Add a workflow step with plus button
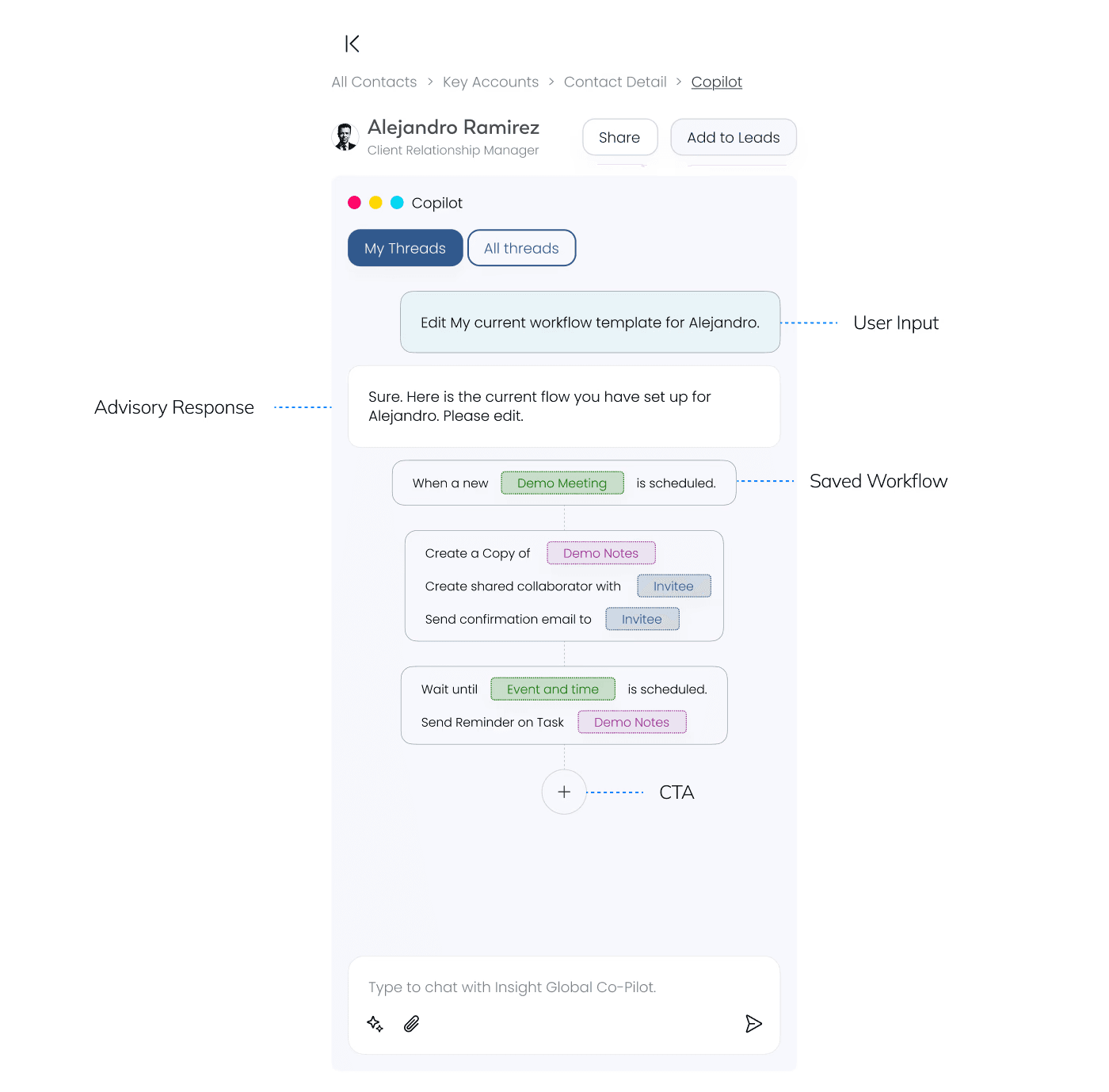This screenshot has height=1092, width=1109. click(x=564, y=792)
